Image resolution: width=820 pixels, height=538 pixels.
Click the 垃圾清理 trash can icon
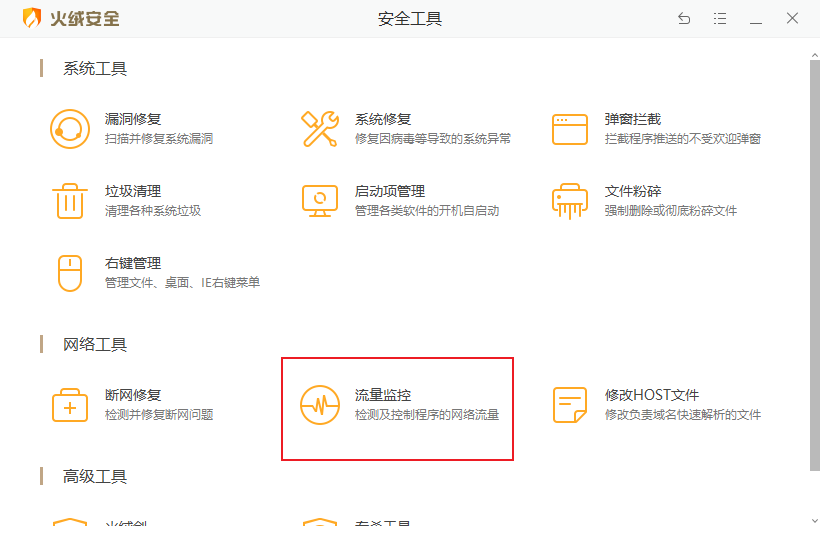70,201
